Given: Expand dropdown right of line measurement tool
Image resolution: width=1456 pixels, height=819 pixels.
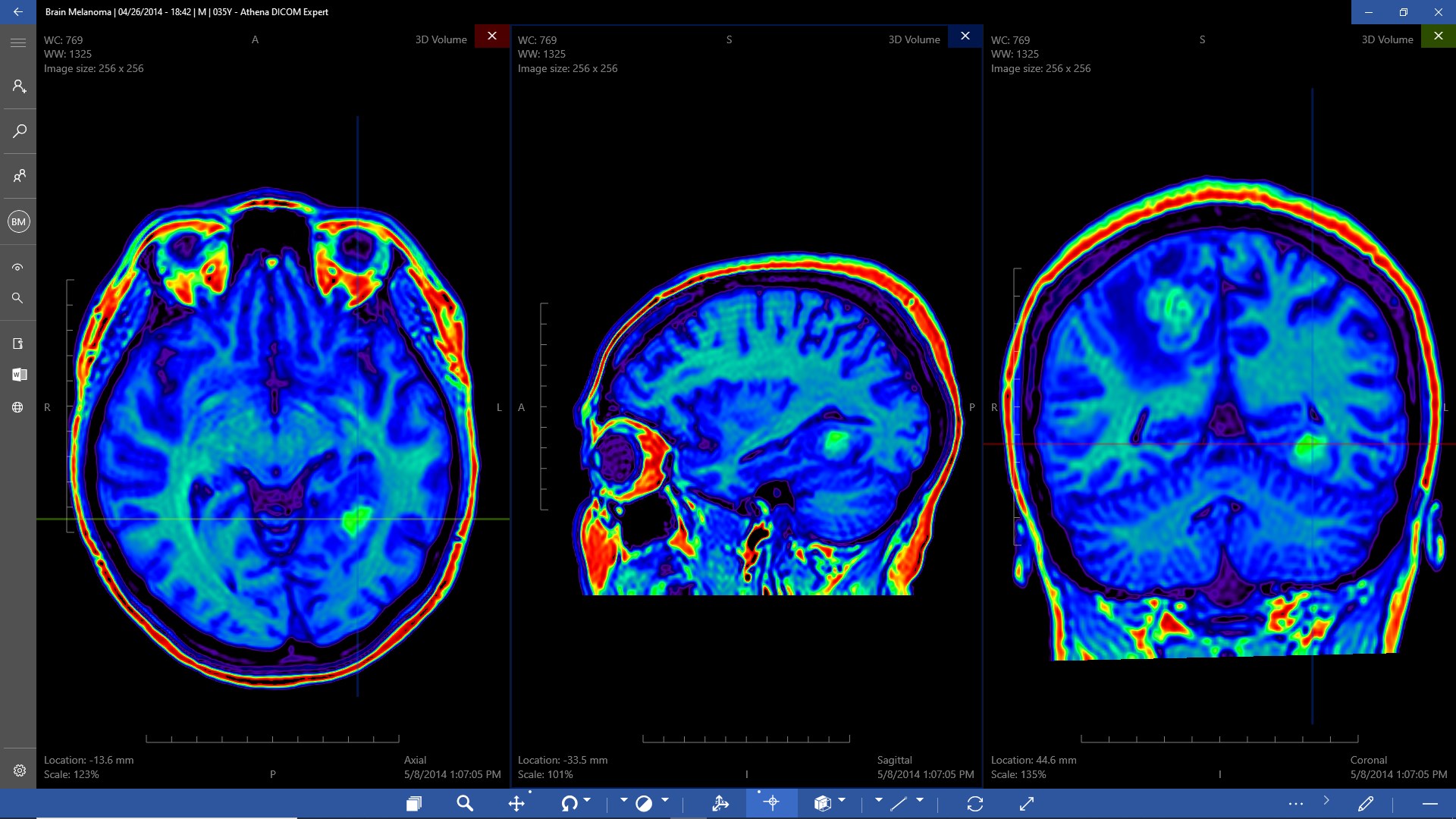Looking at the screenshot, I should tap(920, 800).
